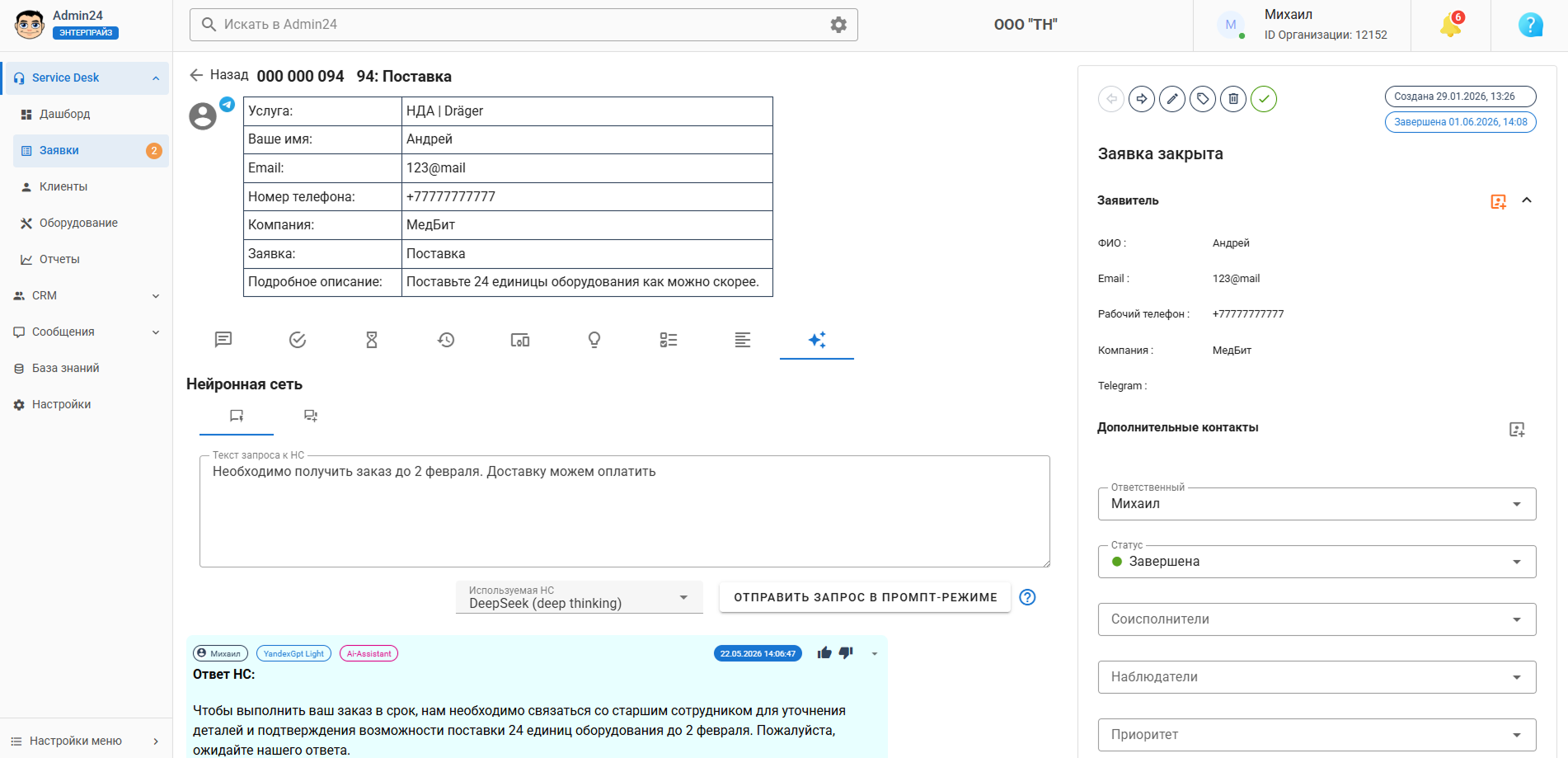Click the tag label icon

pos(1203,99)
